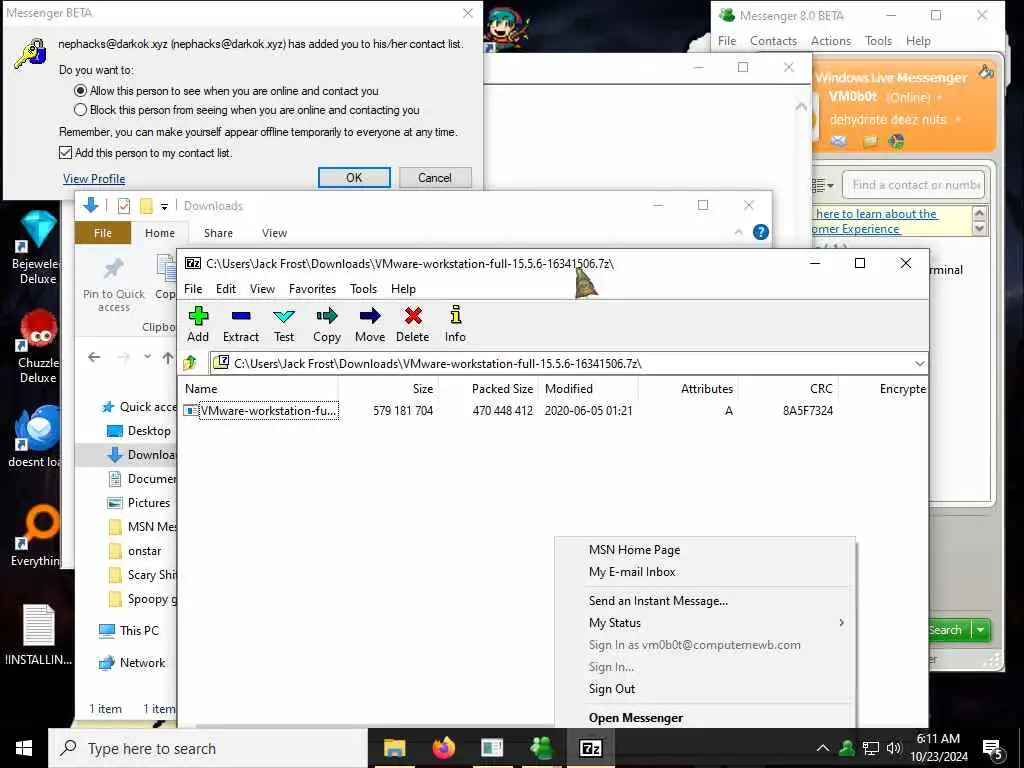
Task: Click the taskbar search box
Action: (x=208, y=748)
